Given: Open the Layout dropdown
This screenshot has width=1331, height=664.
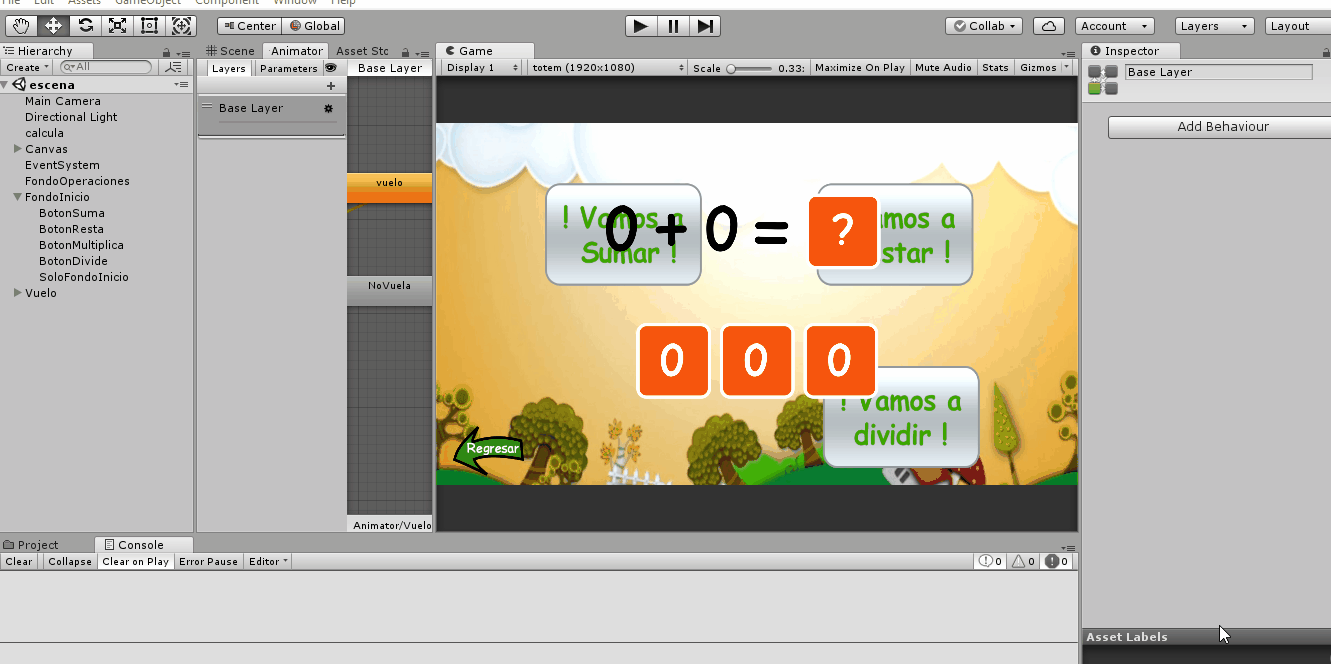Looking at the screenshot, I should pyautogui.click(x=1297, y=26).
